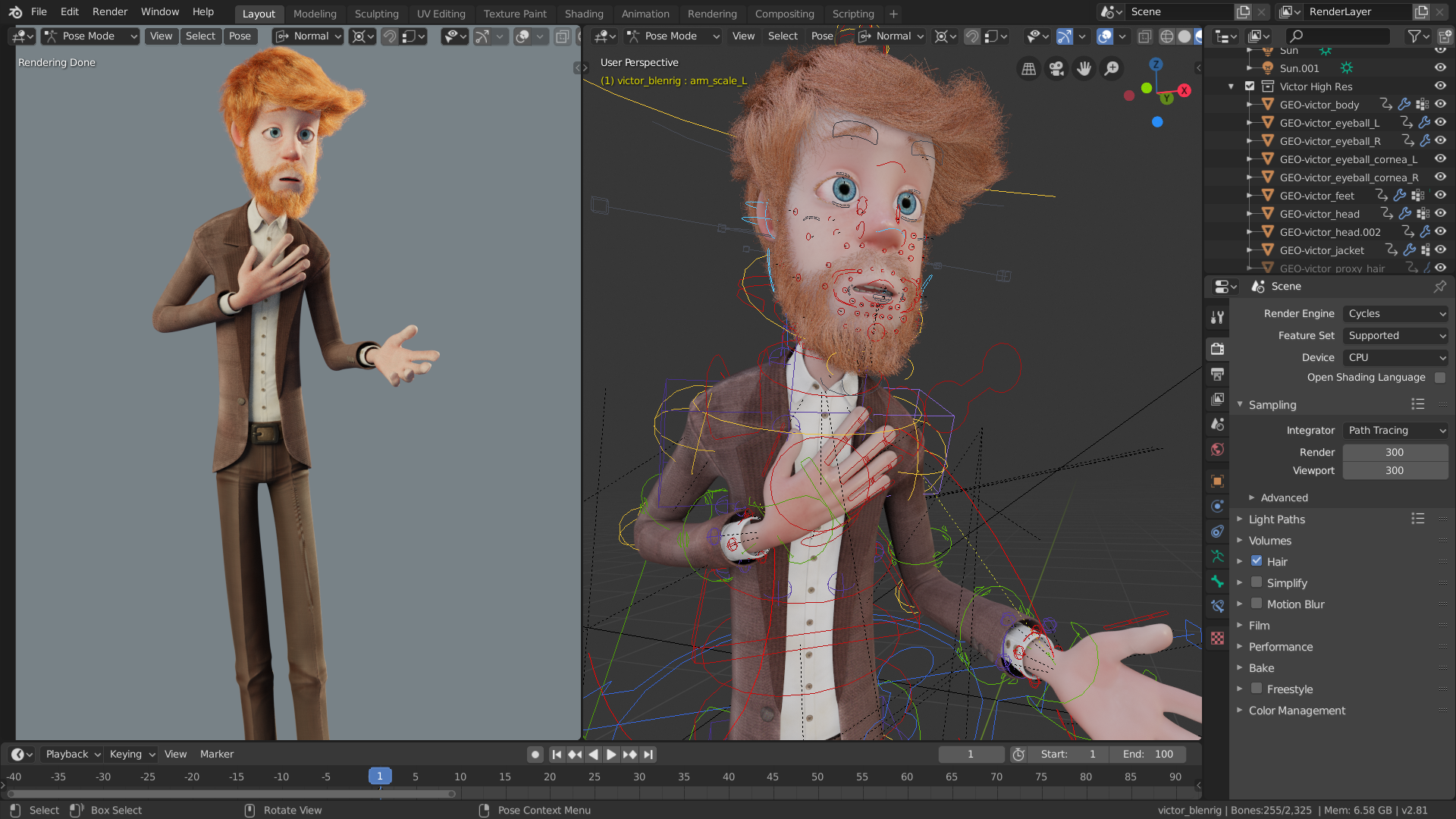The image size is (1456, 819).
Task: Open the Tool settings wrench tab
Action: click(1217, 318)
